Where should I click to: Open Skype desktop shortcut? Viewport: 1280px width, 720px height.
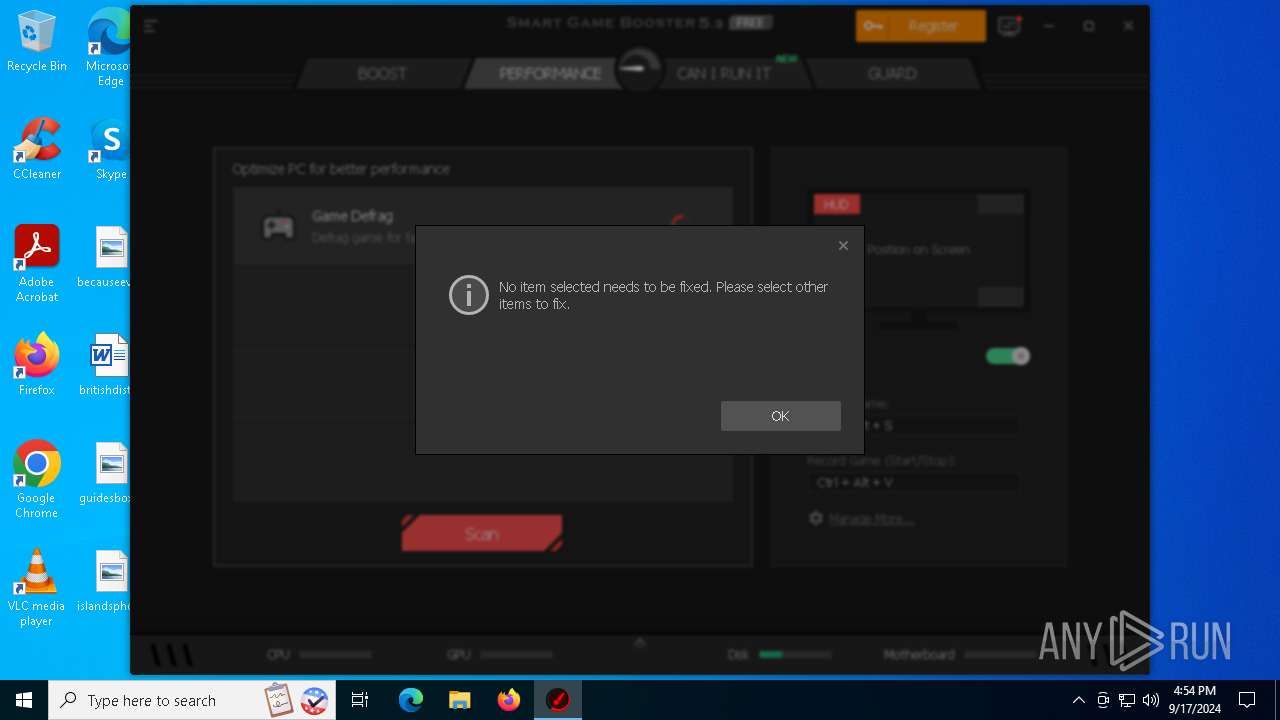click(110, 150)
